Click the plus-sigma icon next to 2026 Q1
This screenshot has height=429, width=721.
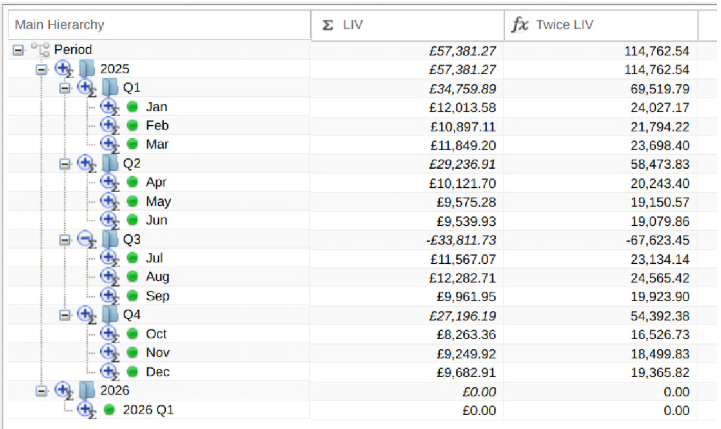click(86, 409)
